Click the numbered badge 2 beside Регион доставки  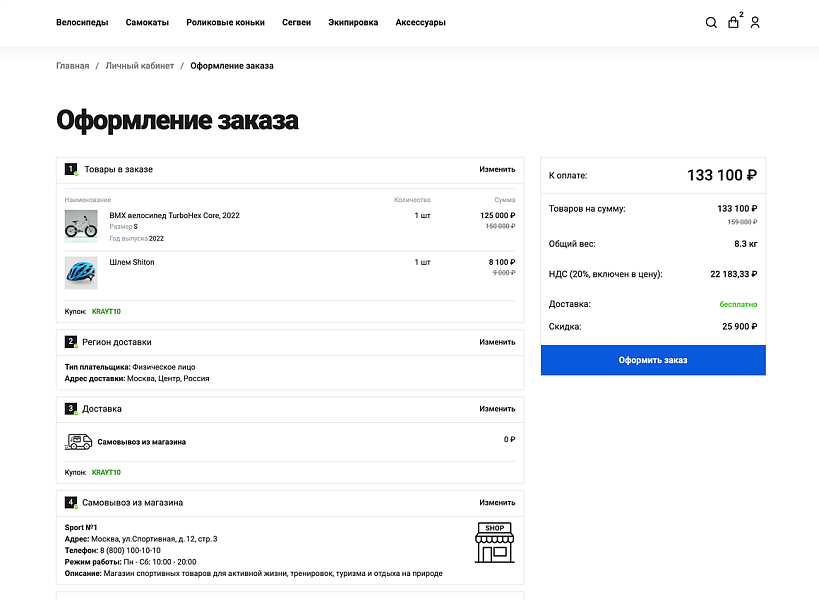point(69,341)
